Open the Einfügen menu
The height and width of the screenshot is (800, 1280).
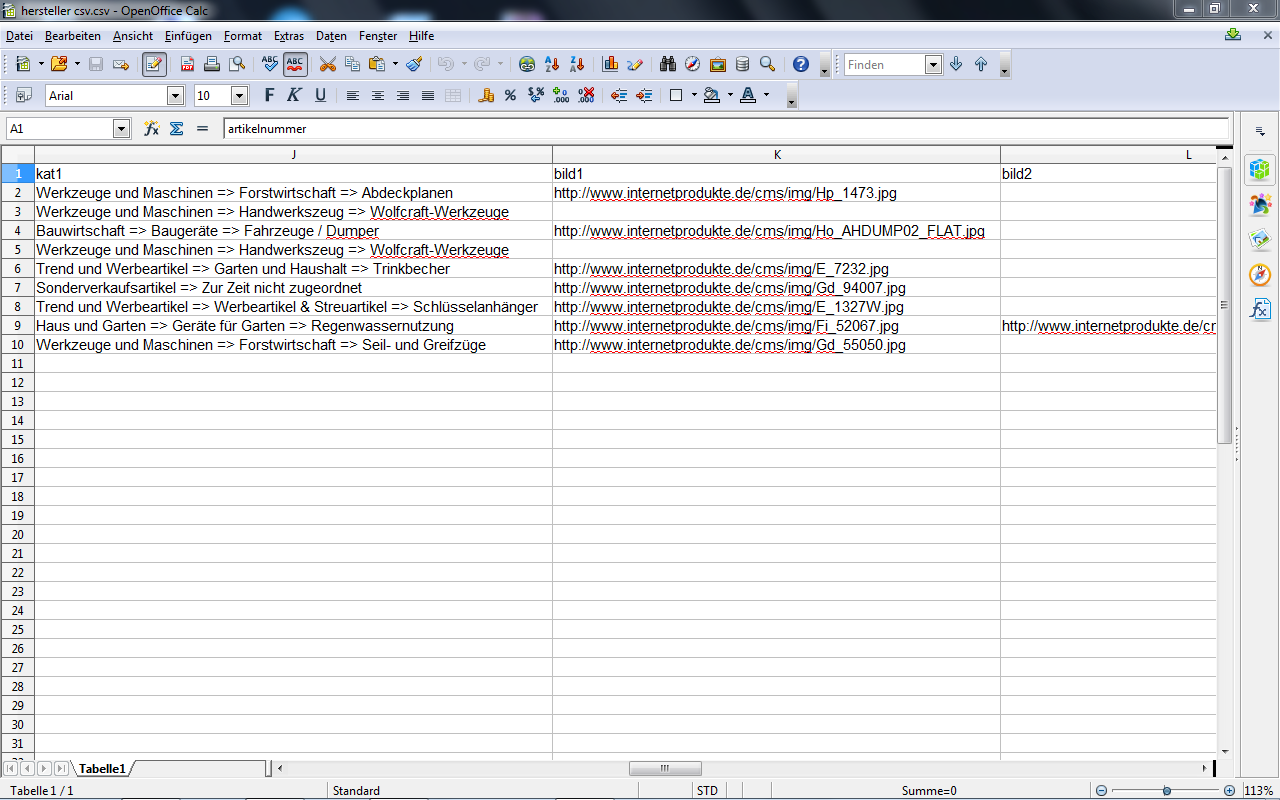188,36
